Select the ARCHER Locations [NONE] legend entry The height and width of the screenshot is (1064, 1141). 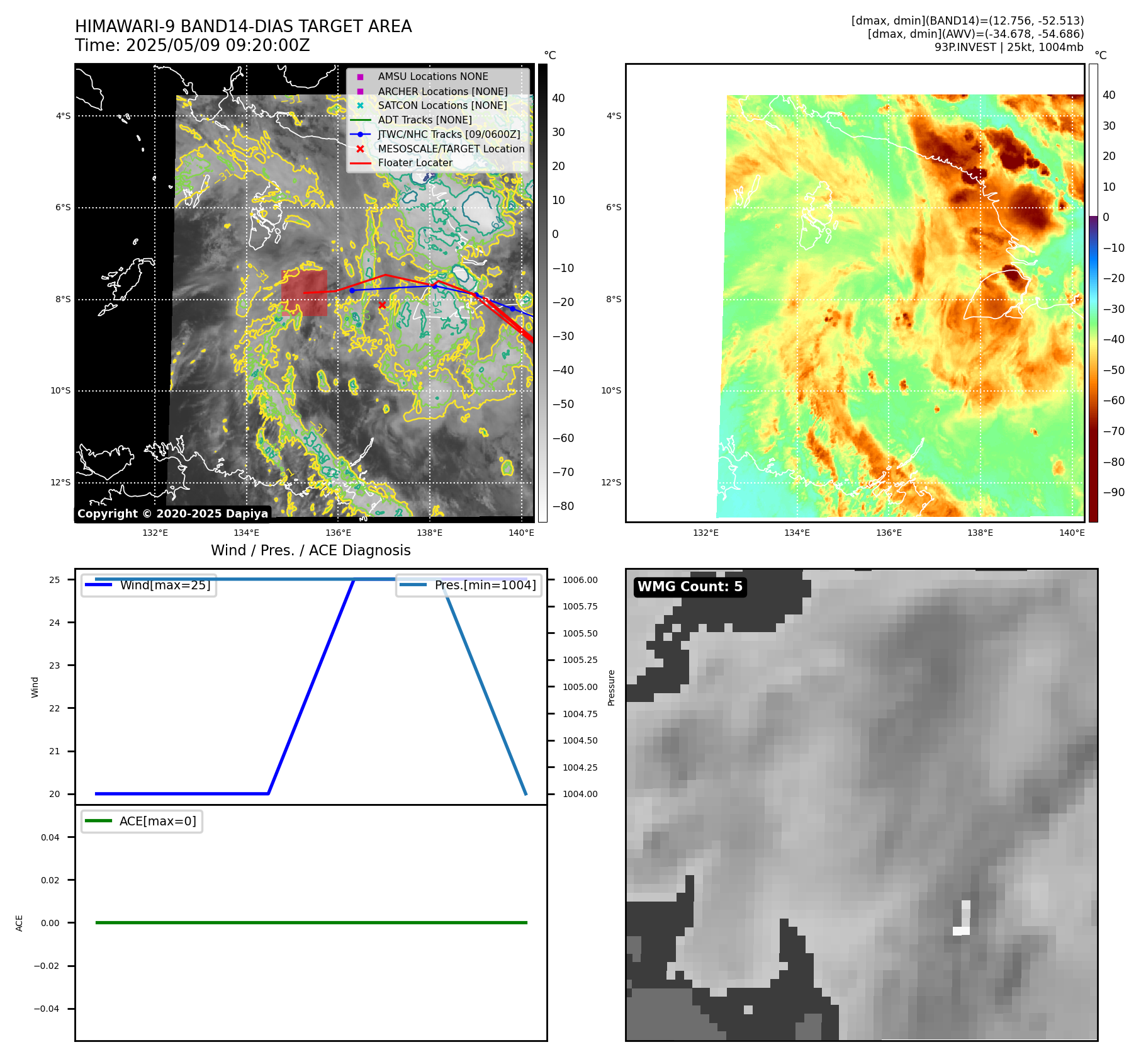(x=432, y=91)
